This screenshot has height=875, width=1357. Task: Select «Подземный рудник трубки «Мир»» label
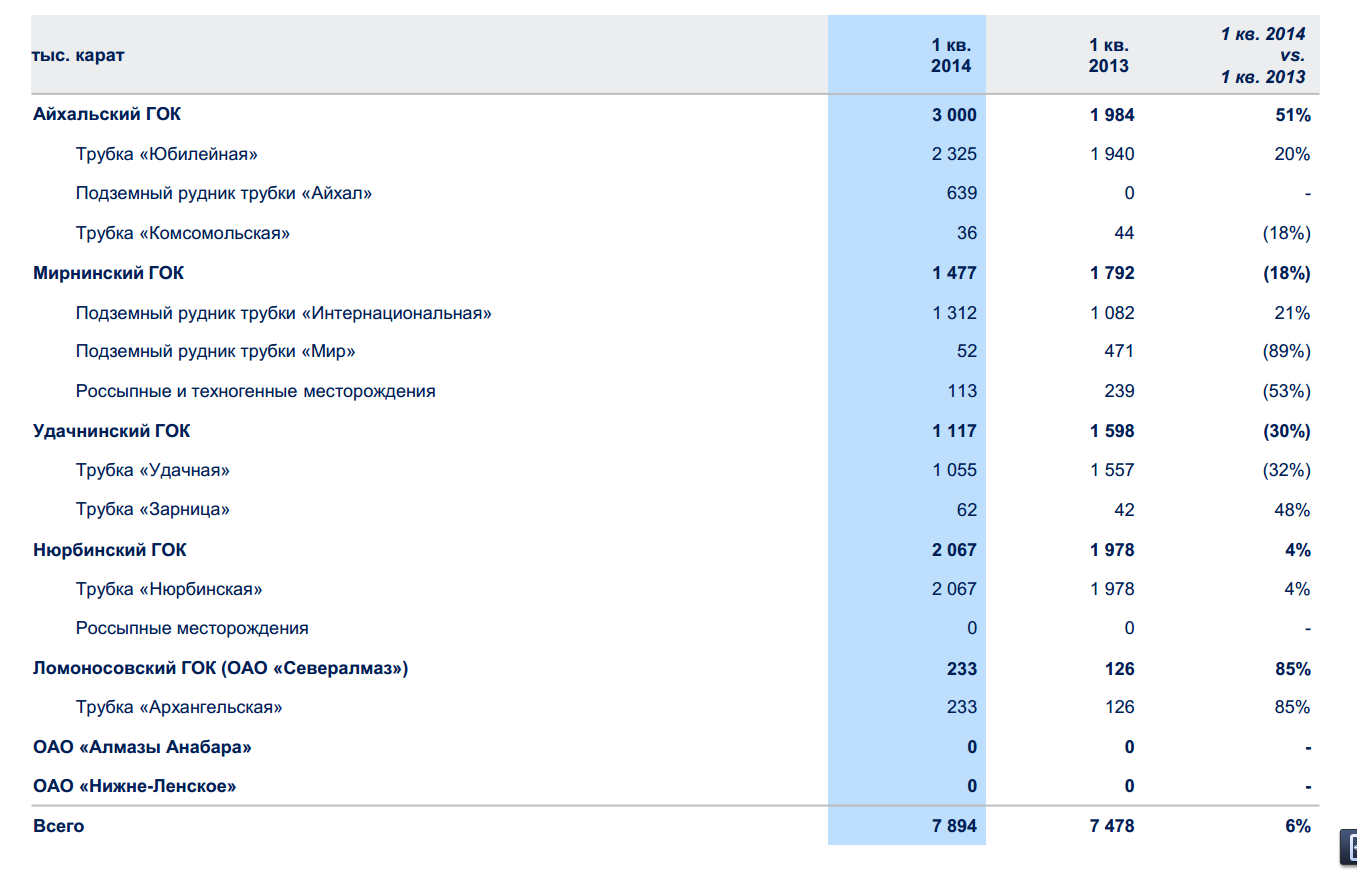point(216,352)
